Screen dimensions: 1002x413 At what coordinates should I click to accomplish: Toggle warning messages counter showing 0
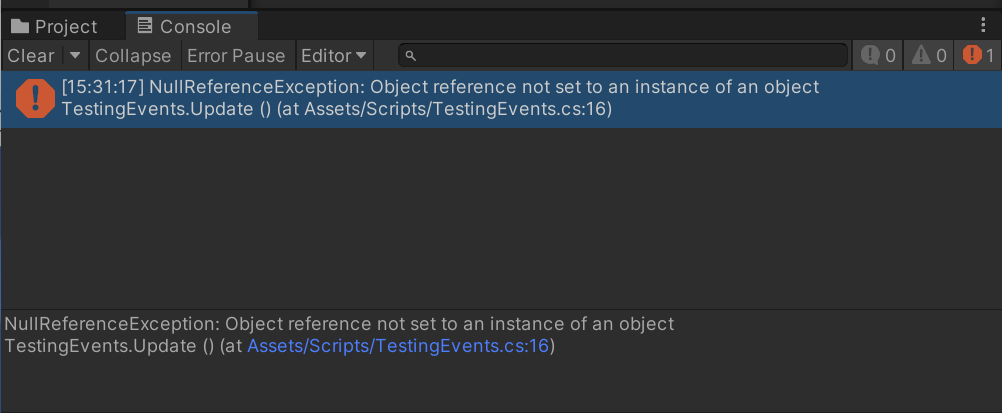point(929,56)
